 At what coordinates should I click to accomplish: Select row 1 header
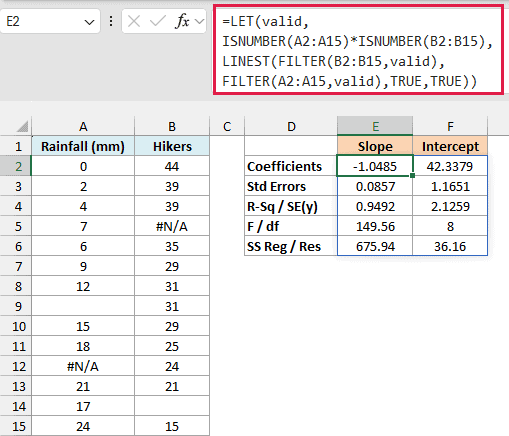16,146
